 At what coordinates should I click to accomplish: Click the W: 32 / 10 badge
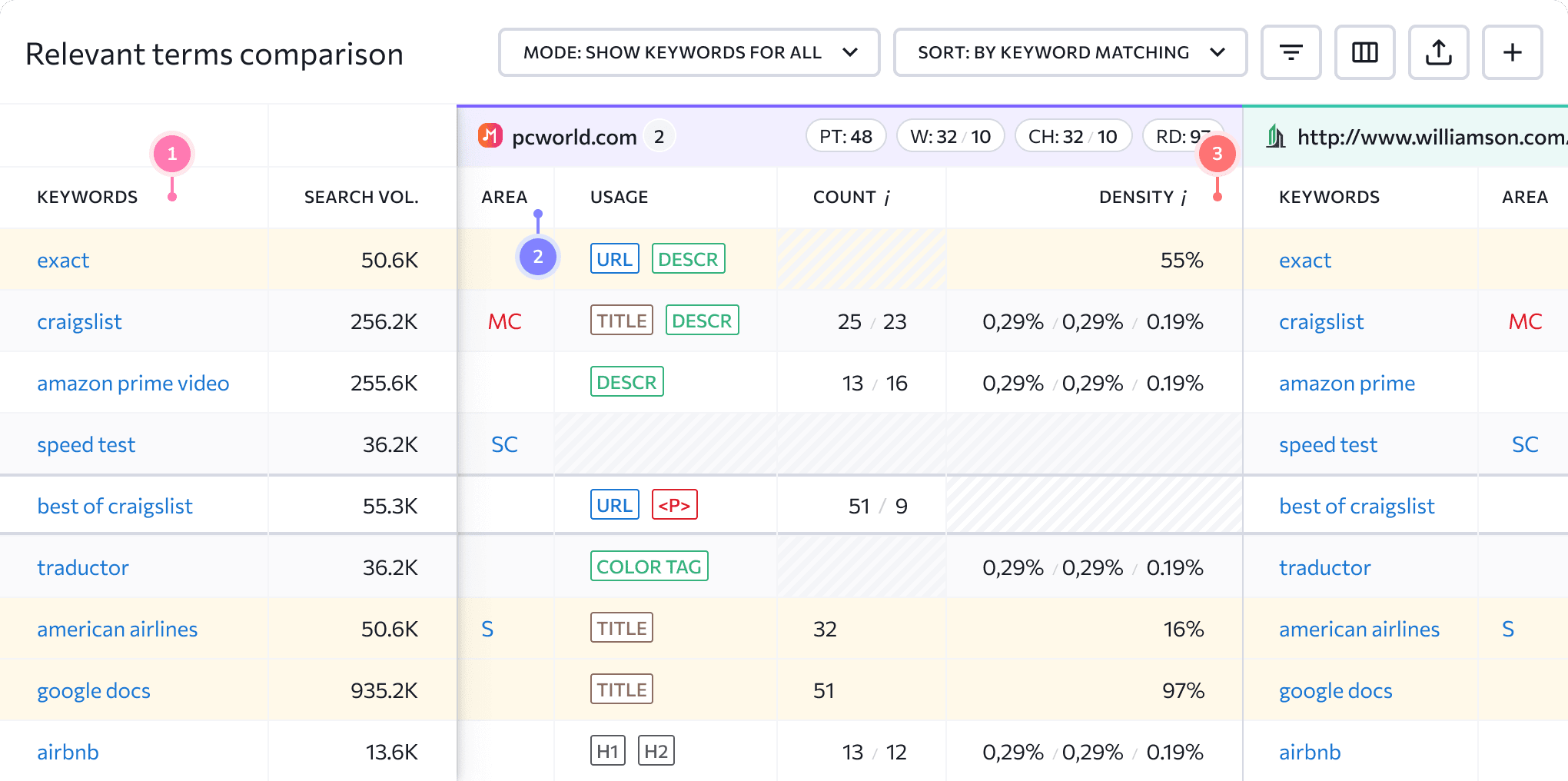pos(950,136)
